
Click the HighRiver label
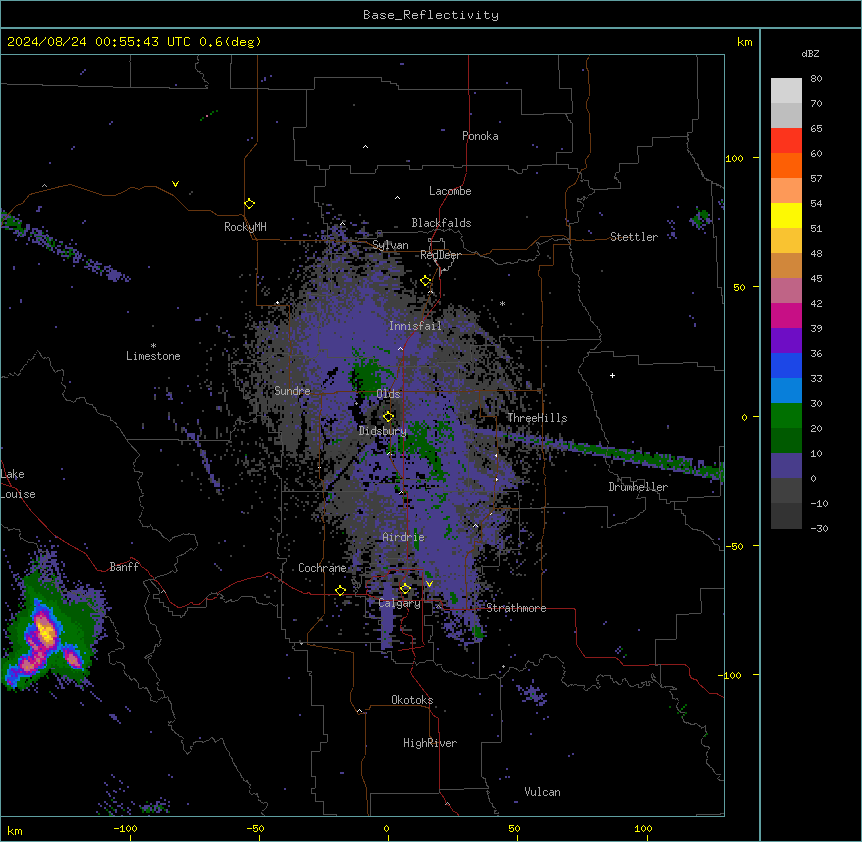pos(430,743)
